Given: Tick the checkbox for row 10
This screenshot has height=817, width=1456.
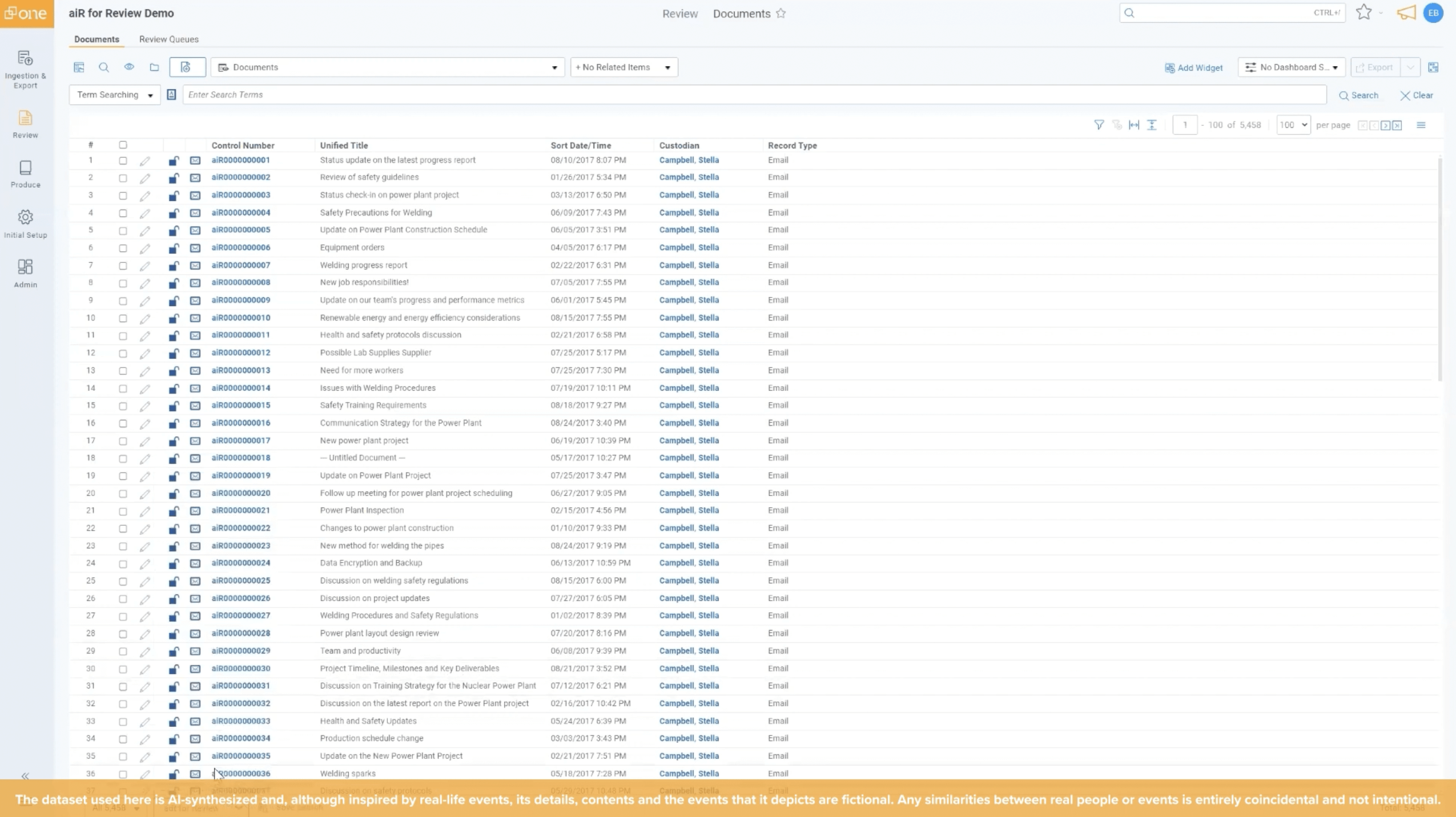Looking at the screenshot, I should point(123,318).
